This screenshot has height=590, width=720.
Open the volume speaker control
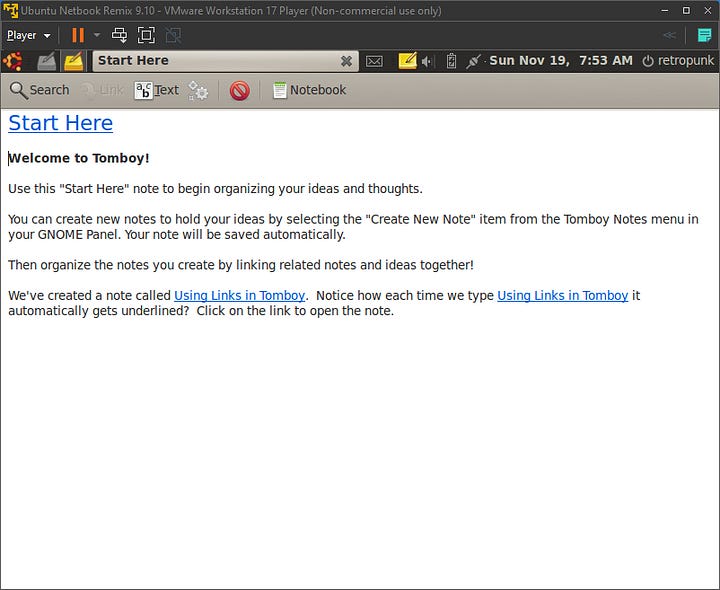click(428, 61)
